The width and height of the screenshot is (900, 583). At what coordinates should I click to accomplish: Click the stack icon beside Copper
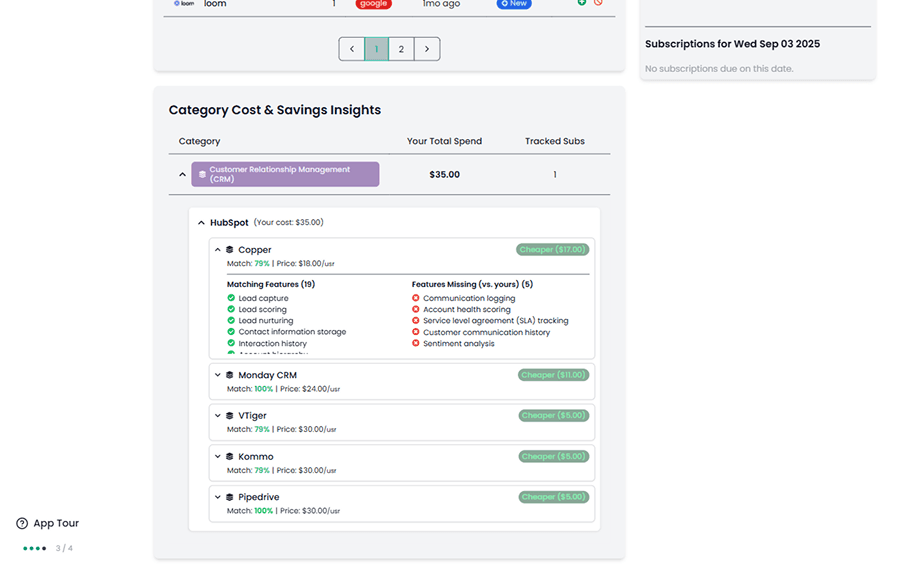coord(230,250)
